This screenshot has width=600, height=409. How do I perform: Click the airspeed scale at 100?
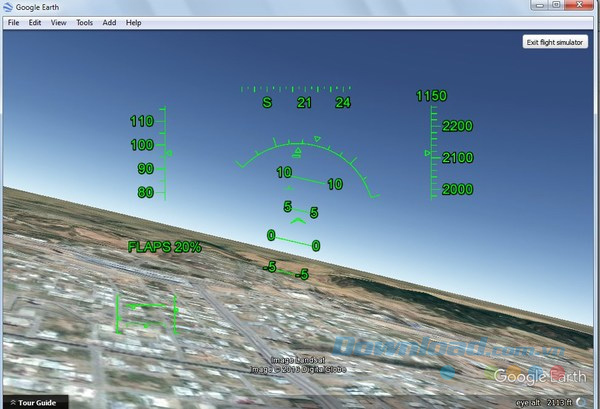(x=142, y=145)
